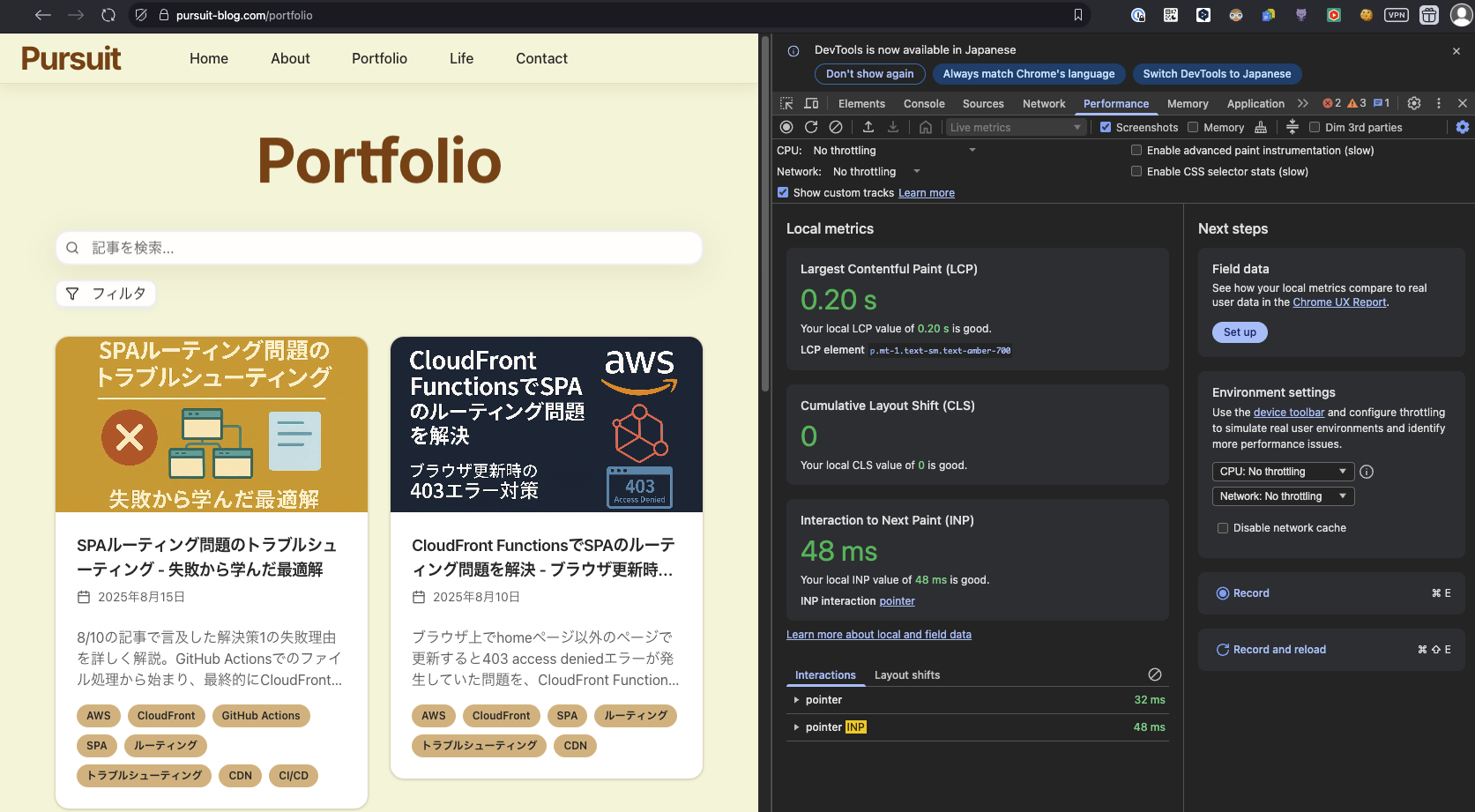
Task: Go back using the browser back arrow
Action: pos(42,15)
